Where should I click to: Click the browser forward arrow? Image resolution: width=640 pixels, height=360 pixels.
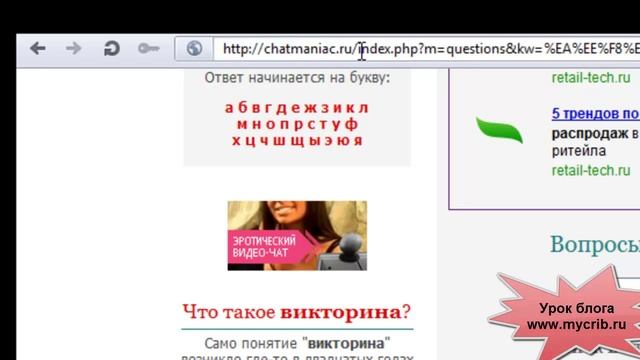pos(73,49)
